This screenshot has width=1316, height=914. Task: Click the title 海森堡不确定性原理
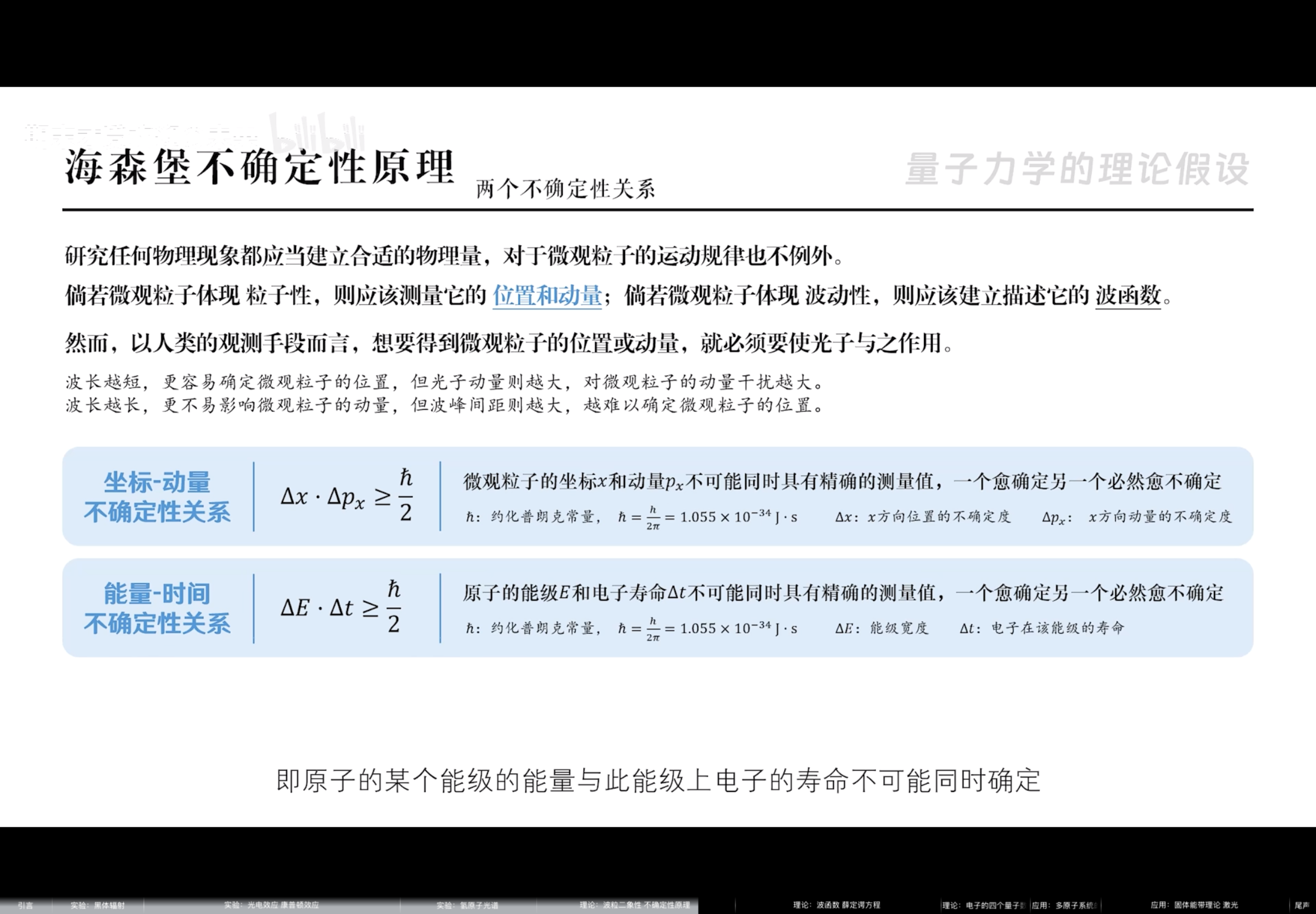pyautogui.click(x=260, y=167)
